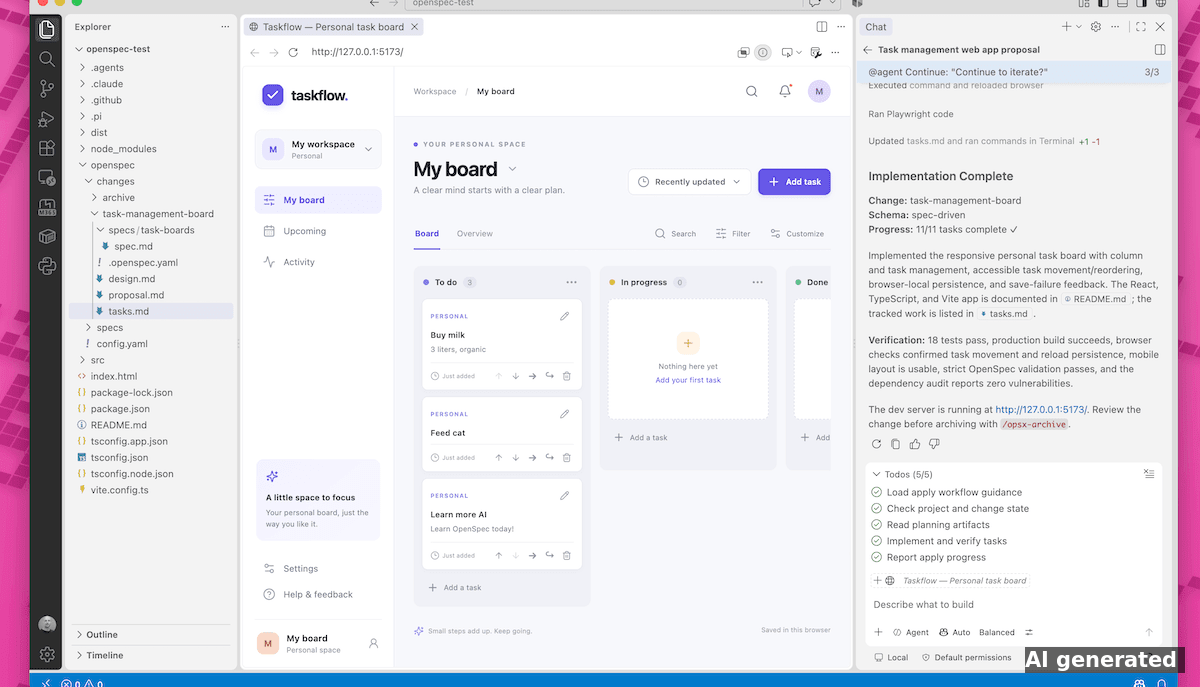Go back in the embedded browser
1200x687 pixels.
(x=254, y=52)
